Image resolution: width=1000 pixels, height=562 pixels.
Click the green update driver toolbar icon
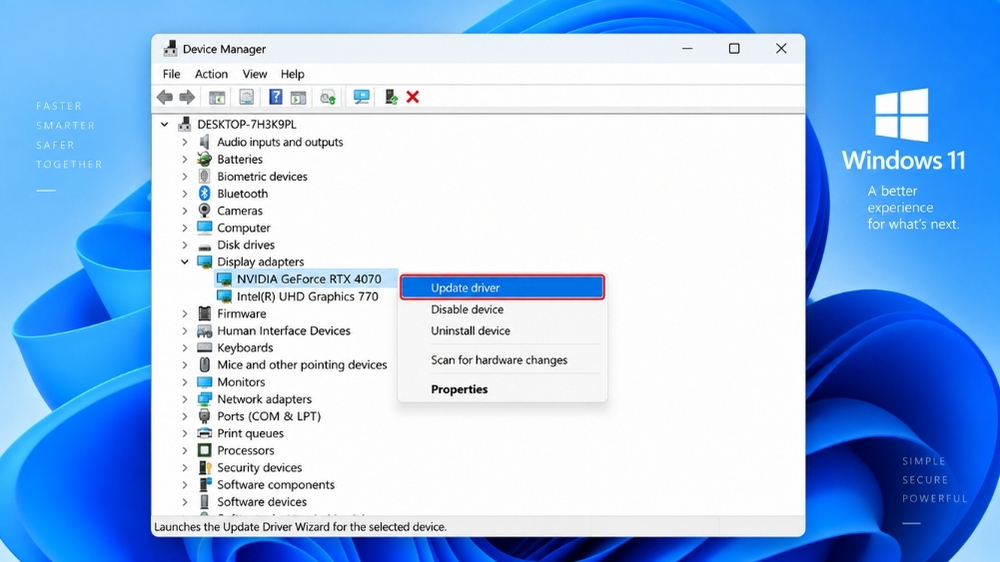point(390,97)
